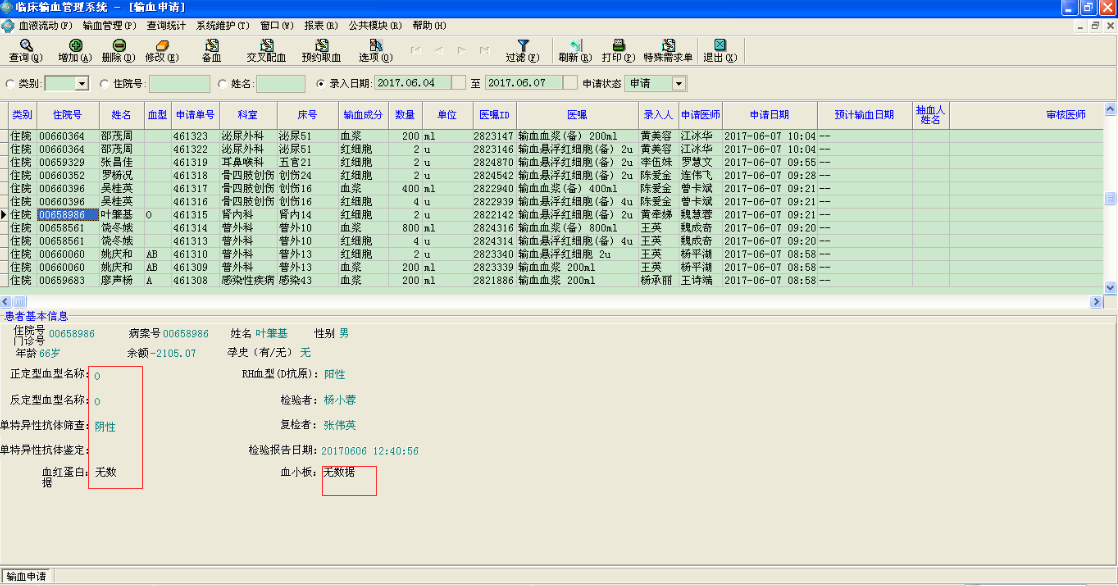Switch to the 输血申请 bottom tab
1118x586 pixels.
27,576
